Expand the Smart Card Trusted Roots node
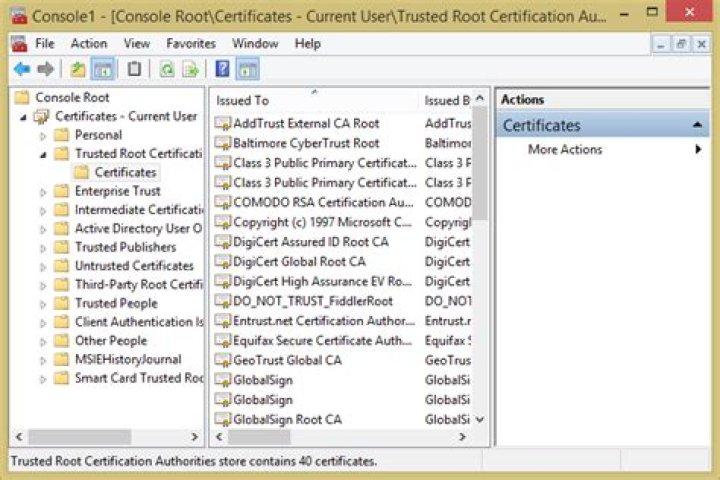This screenshot has width=720, height=480. tap(43, 379)
